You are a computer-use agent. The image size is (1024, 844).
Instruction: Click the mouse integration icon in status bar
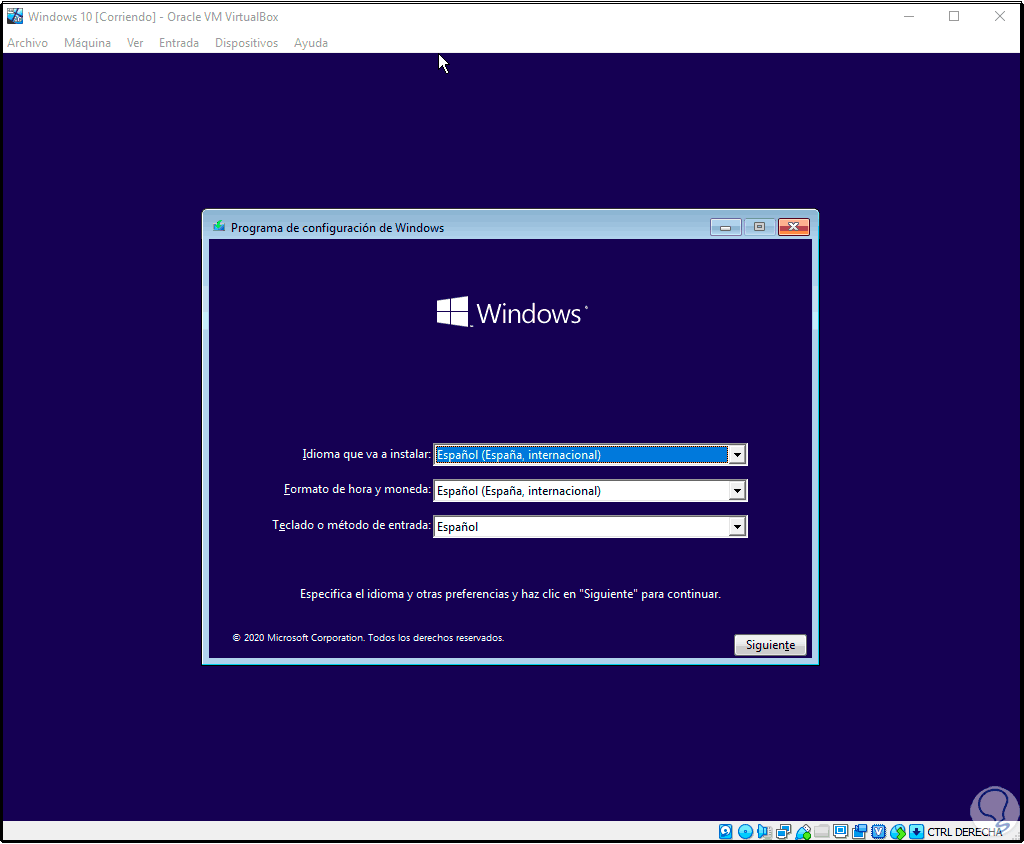898,832
